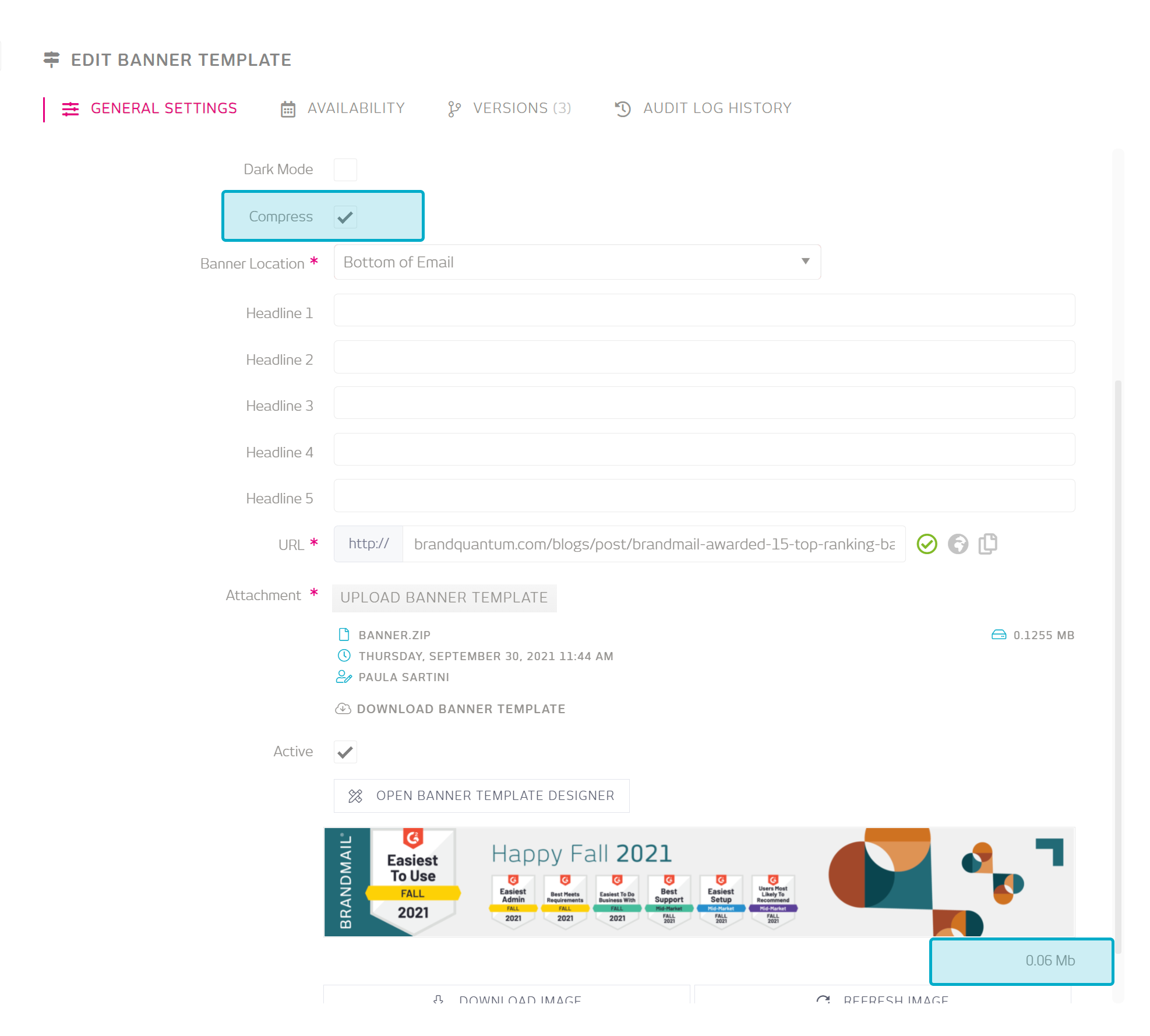Expand the Banner Location dropdown
Image resolution: width=1150 pixels, height=1036 pixels.
(805, 262)
